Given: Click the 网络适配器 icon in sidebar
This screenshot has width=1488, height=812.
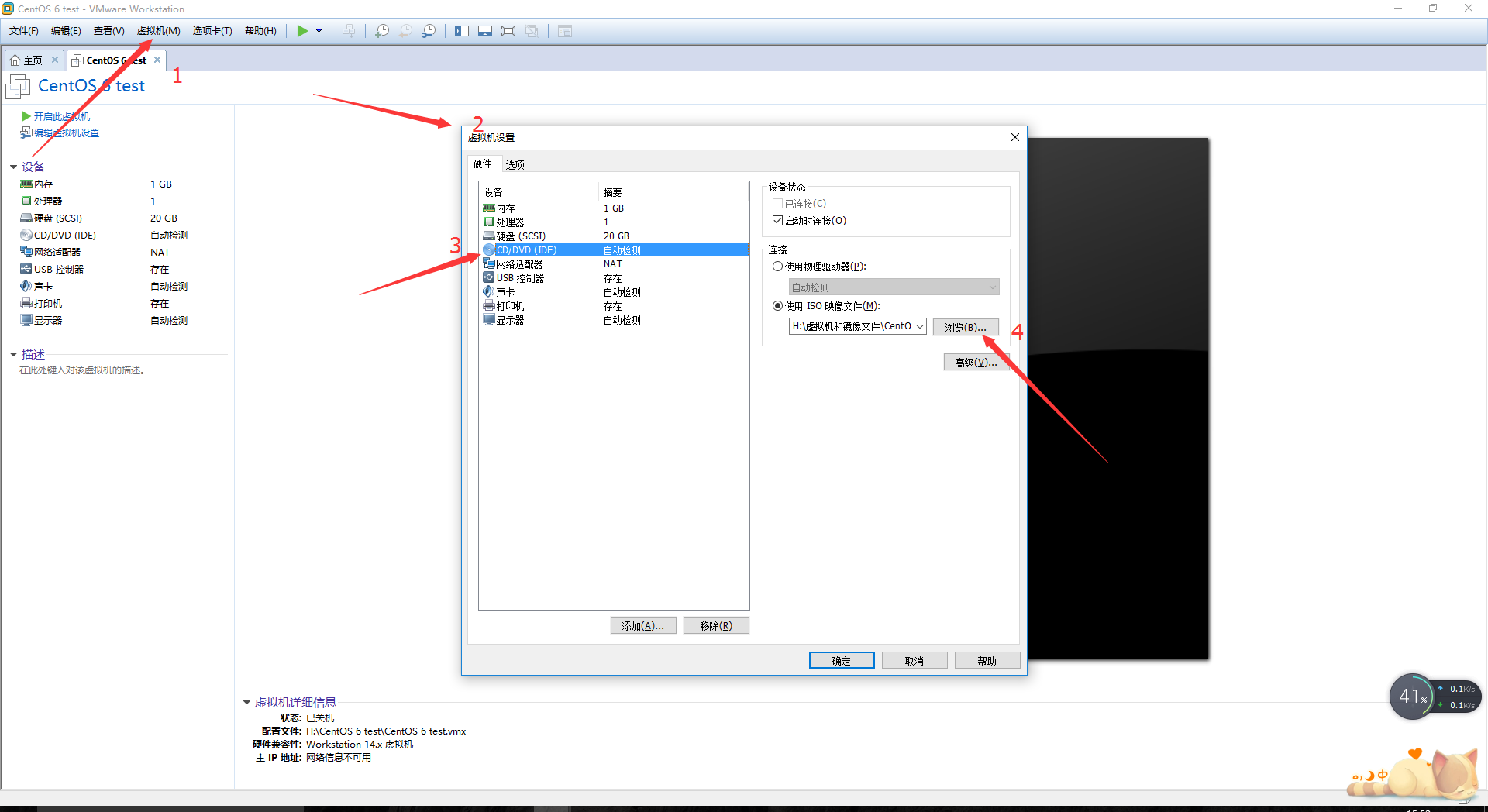Looking at the screenshot, I should pos(26,253).
